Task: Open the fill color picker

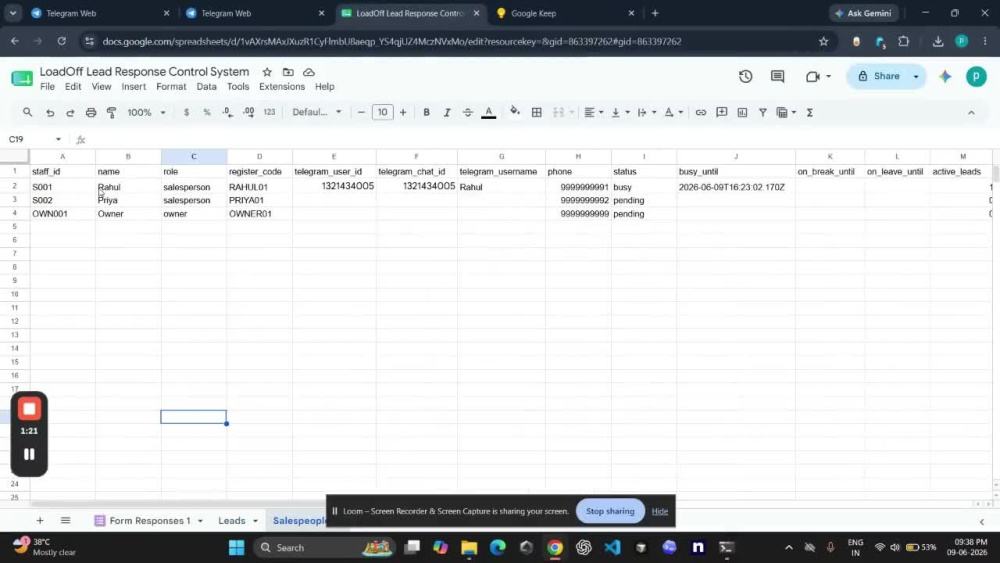Action: [515, 112]
